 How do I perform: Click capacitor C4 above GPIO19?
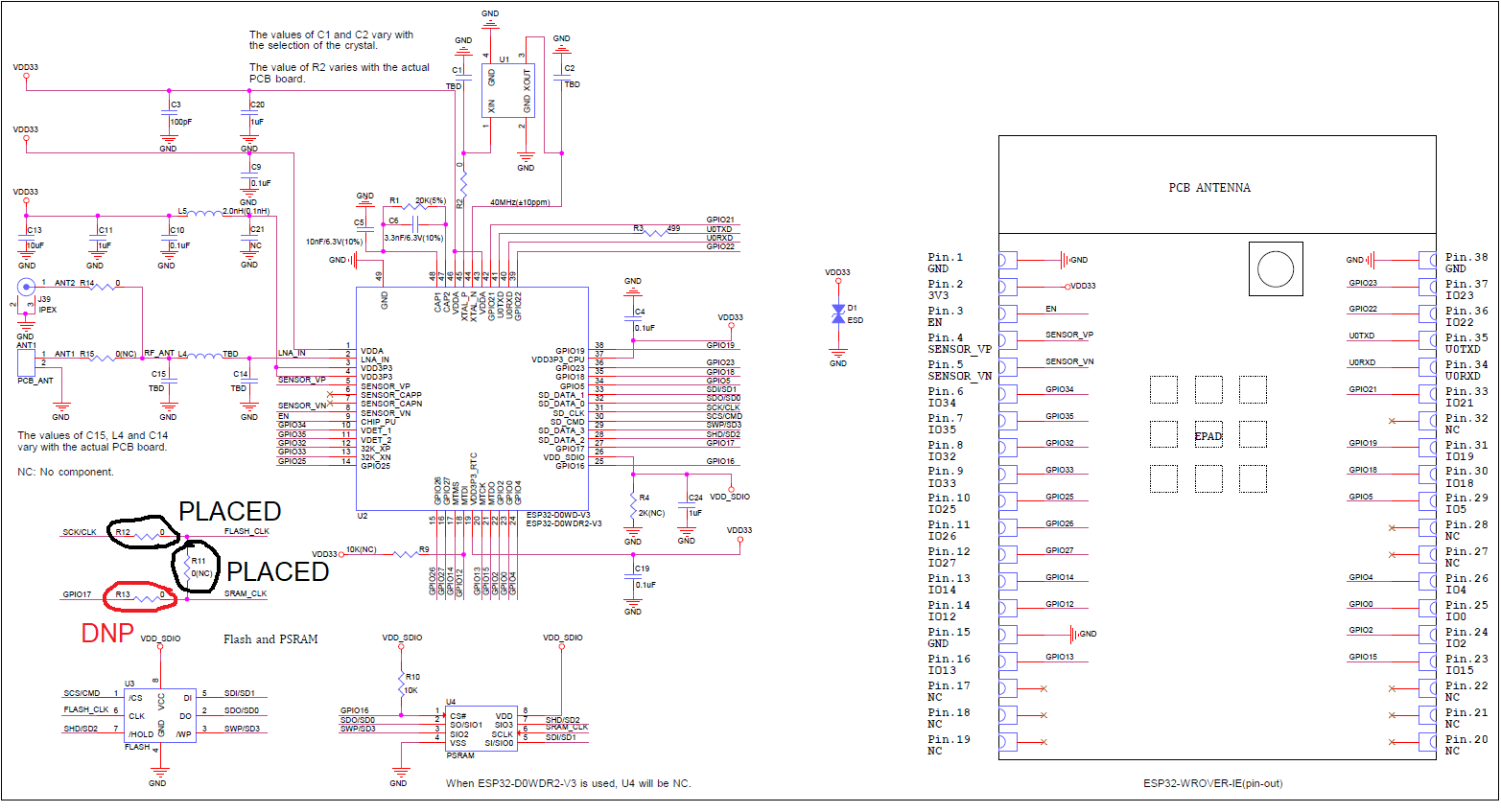pos(633,319)
